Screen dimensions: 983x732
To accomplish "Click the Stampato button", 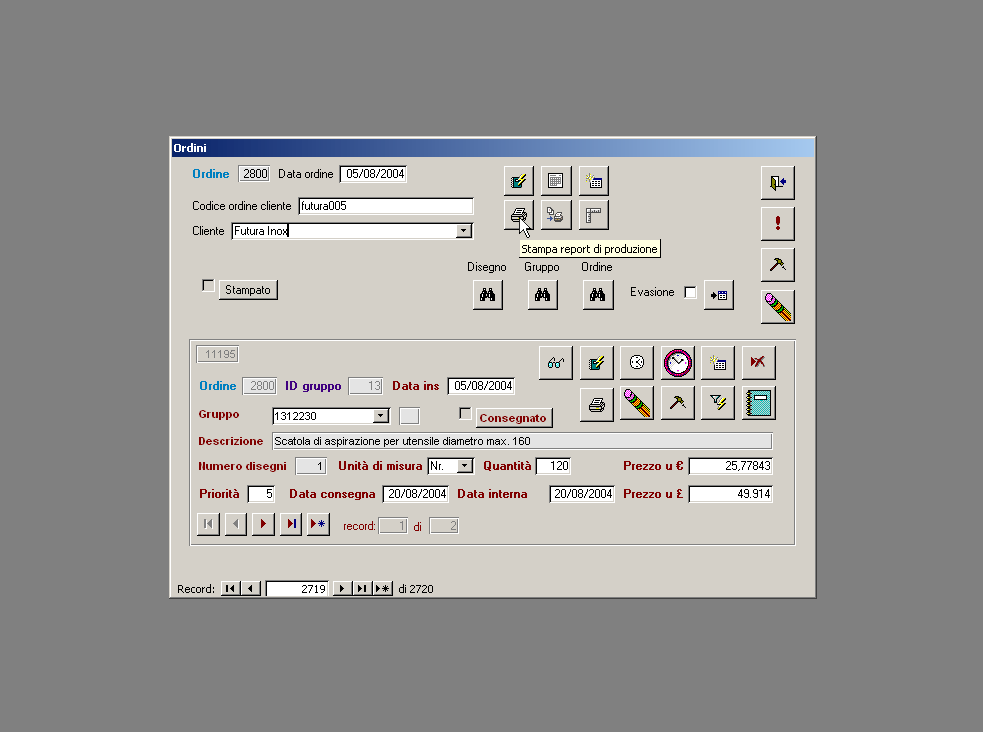I will click(x=248, y=290).
